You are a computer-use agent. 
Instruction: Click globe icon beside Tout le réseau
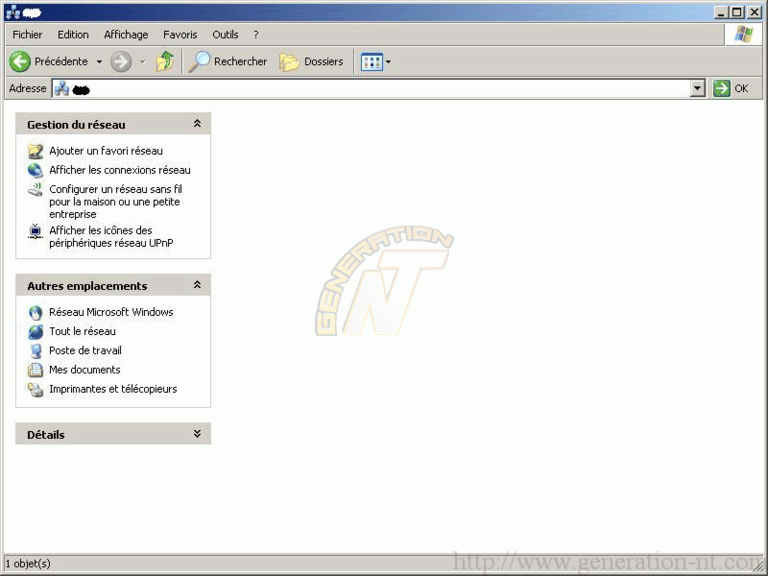coord(35,332)
